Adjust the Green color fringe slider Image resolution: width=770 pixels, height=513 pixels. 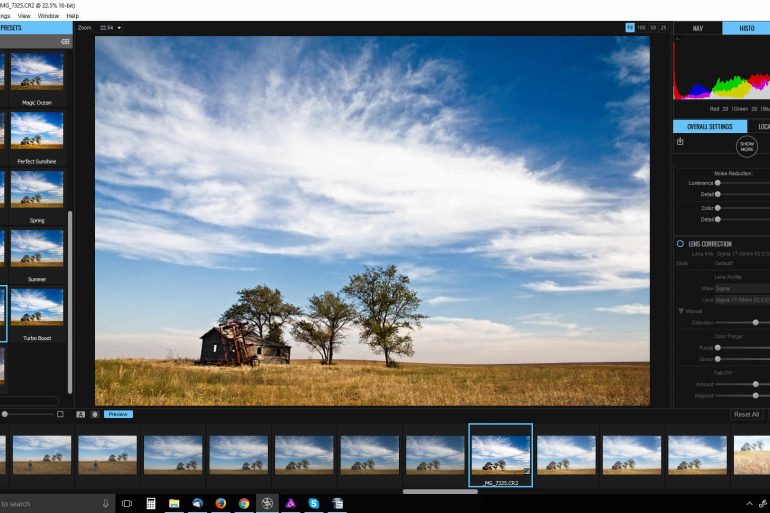tap(718, 359)
